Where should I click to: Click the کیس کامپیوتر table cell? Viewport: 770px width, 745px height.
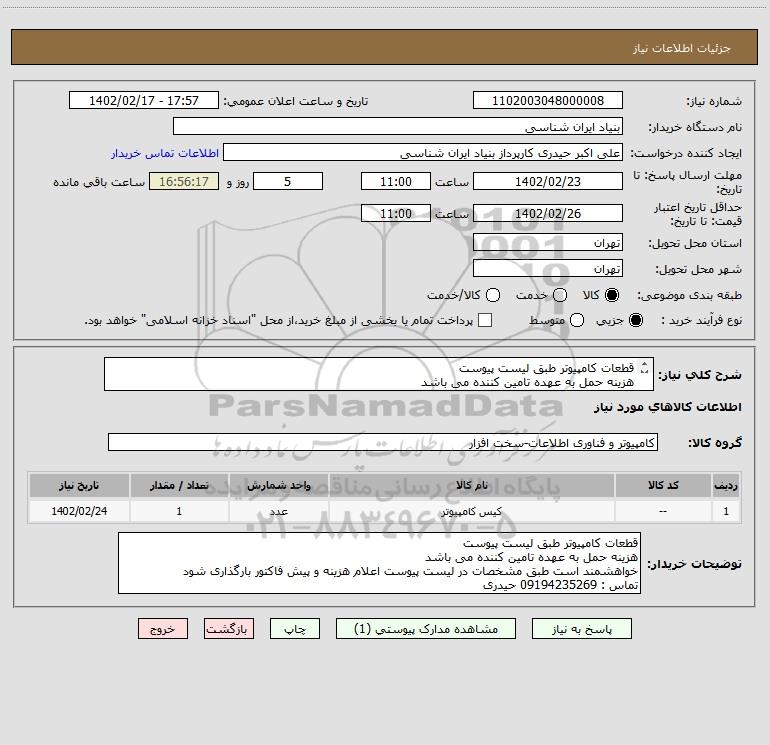tap(471, 511)
